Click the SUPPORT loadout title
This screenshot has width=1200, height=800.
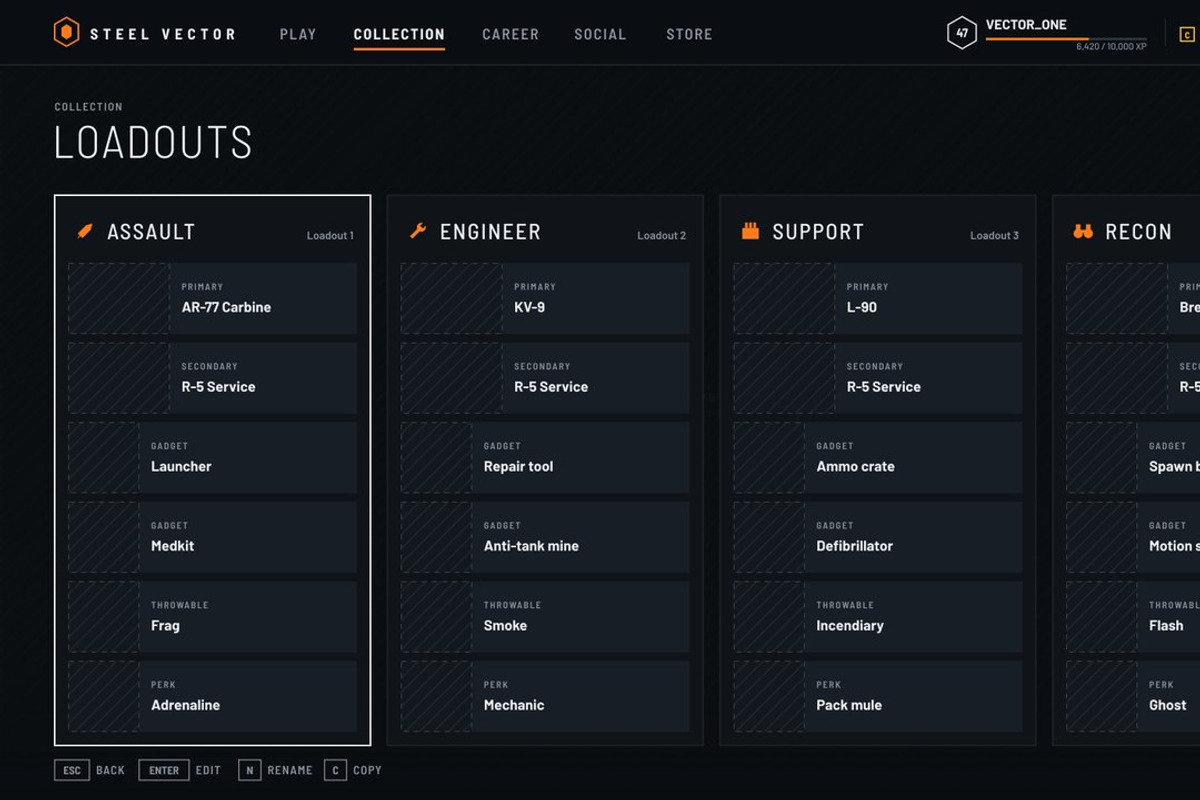(x=818, y=232)
